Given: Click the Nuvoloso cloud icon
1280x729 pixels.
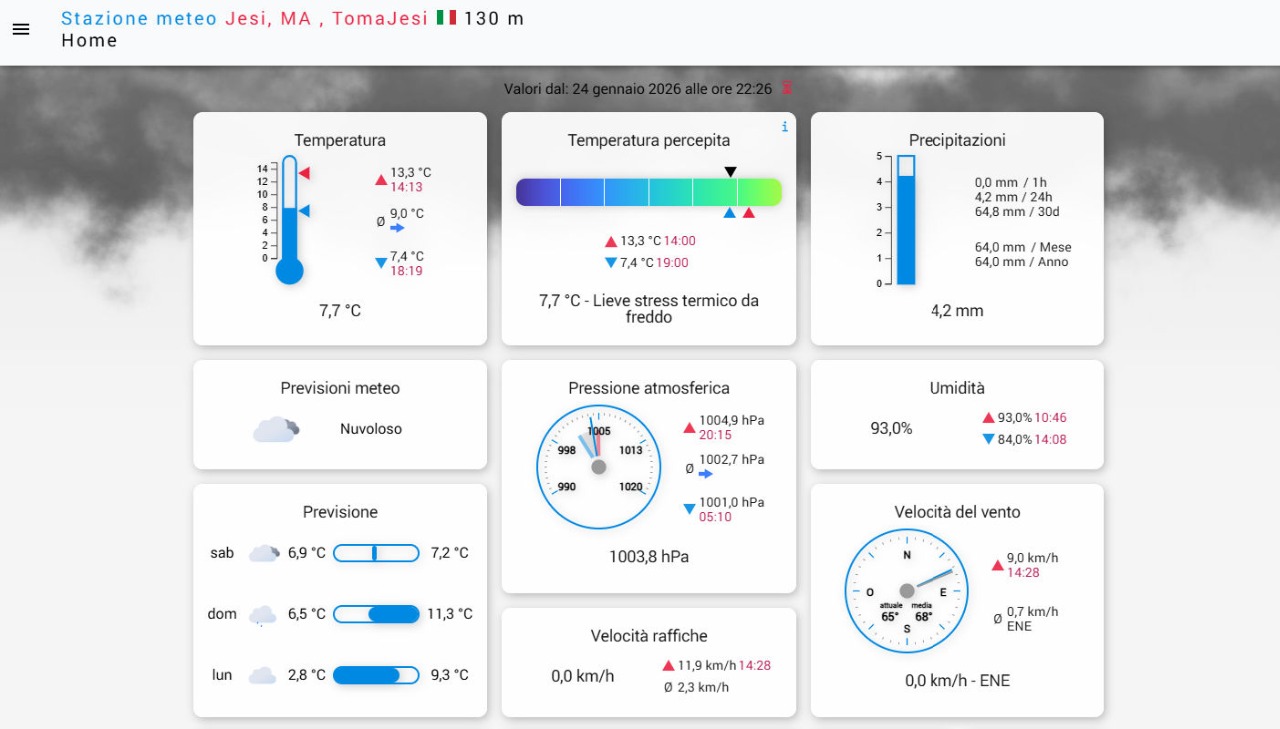Looking at the screenshot, I should point(275,429).
